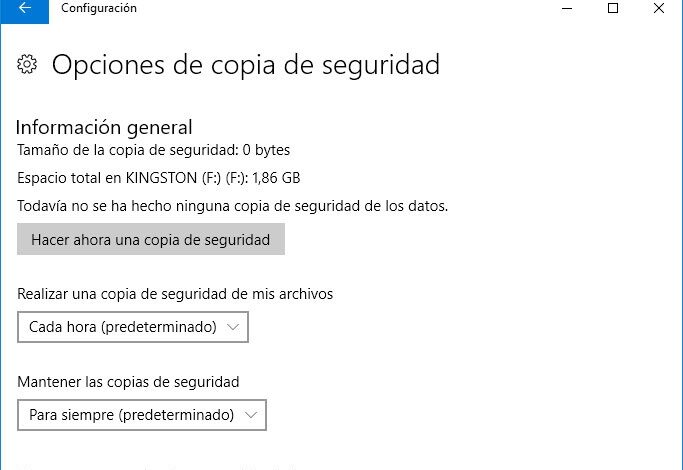This screenshot has width=683, height=470.
Task: Click the Configuración window title text
Action: [99, 9]
